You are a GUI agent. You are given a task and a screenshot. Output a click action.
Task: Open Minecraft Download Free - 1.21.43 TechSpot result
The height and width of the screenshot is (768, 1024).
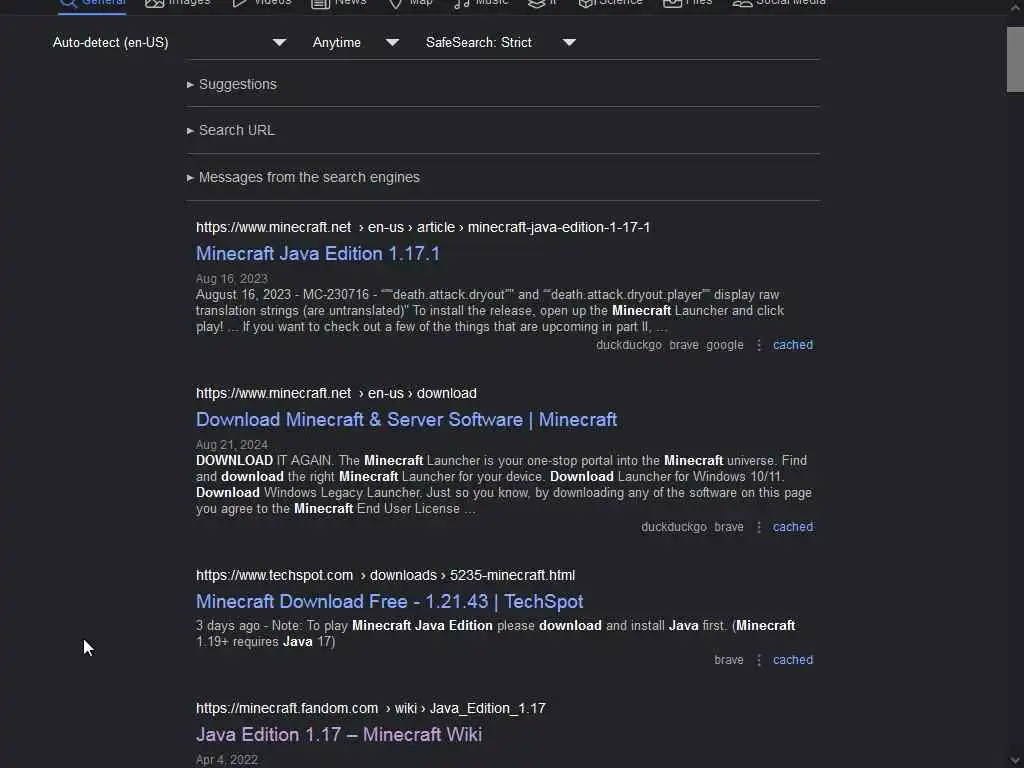[x=389, y=601]
